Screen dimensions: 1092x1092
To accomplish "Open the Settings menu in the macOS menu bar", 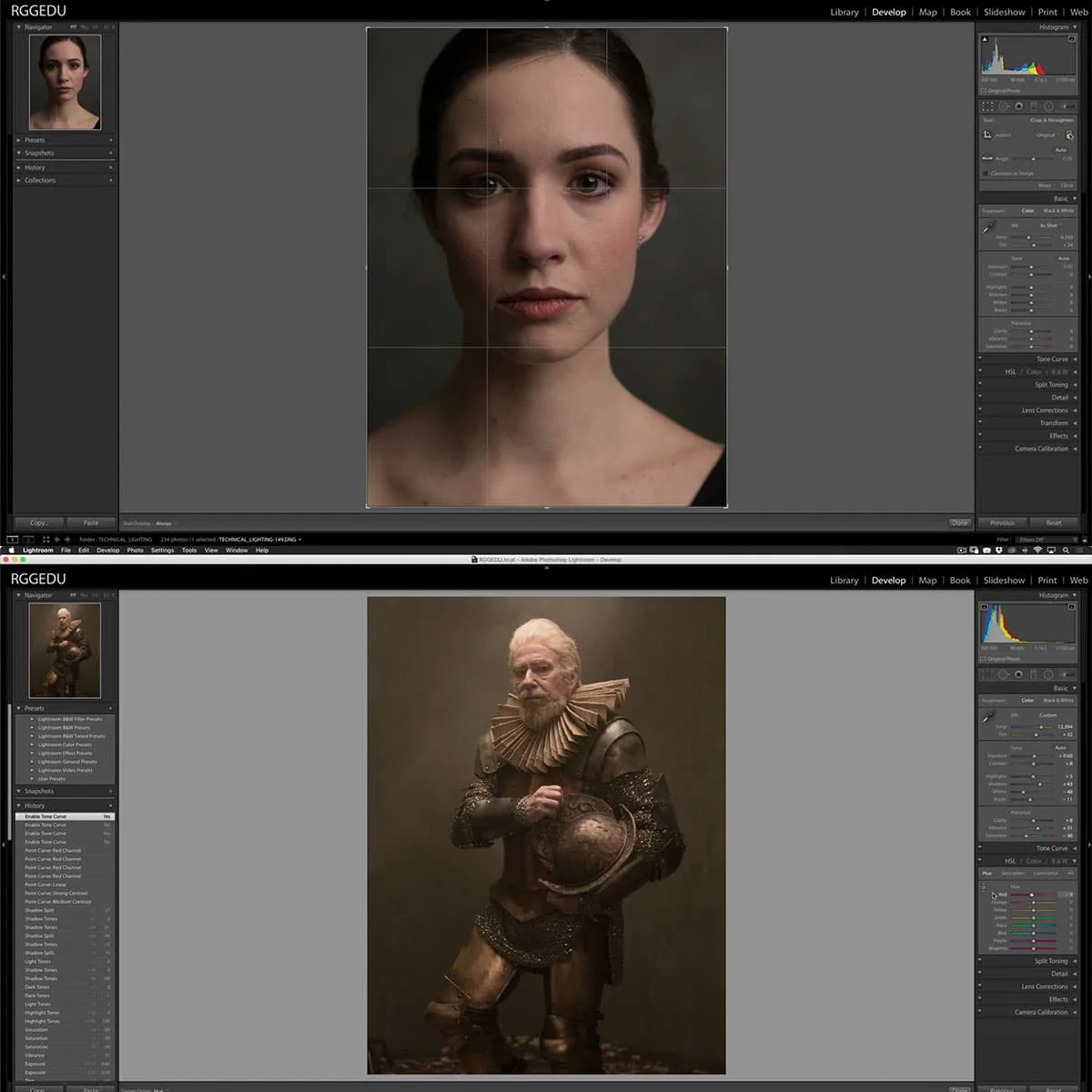I will pyautogui.click(x=162, y=550).
